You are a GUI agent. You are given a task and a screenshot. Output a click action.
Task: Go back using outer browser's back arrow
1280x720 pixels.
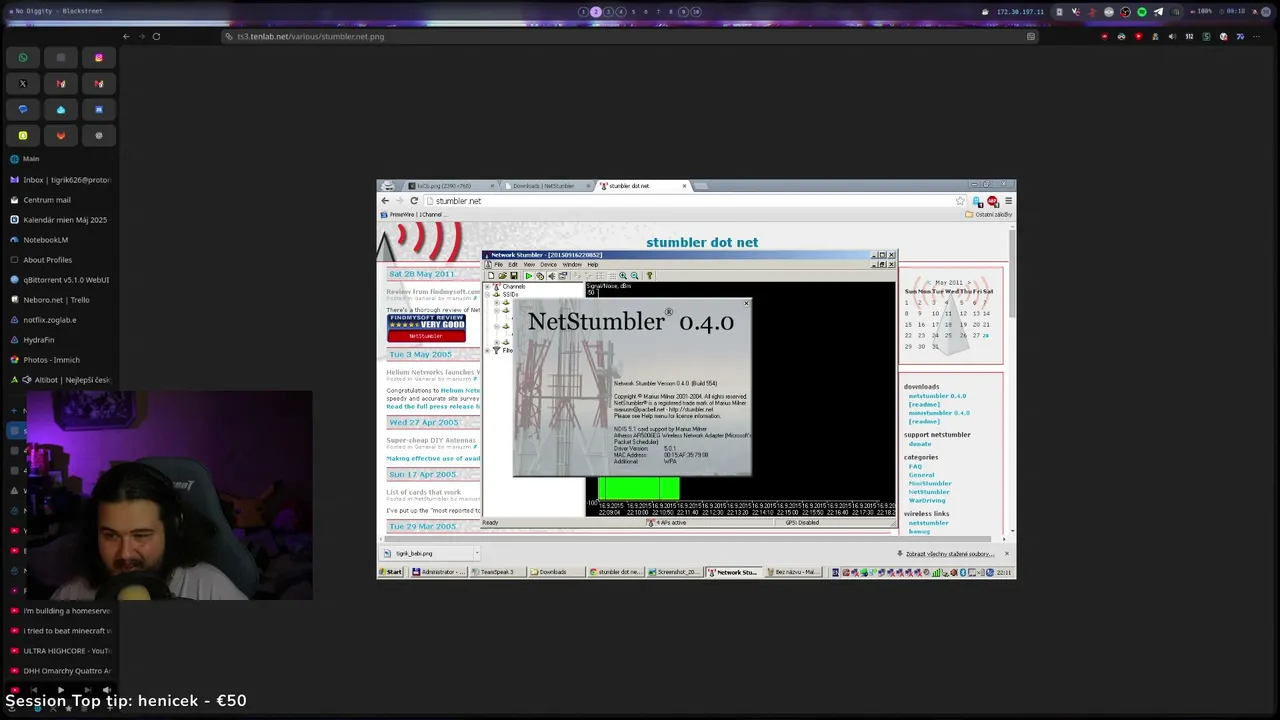126,36
